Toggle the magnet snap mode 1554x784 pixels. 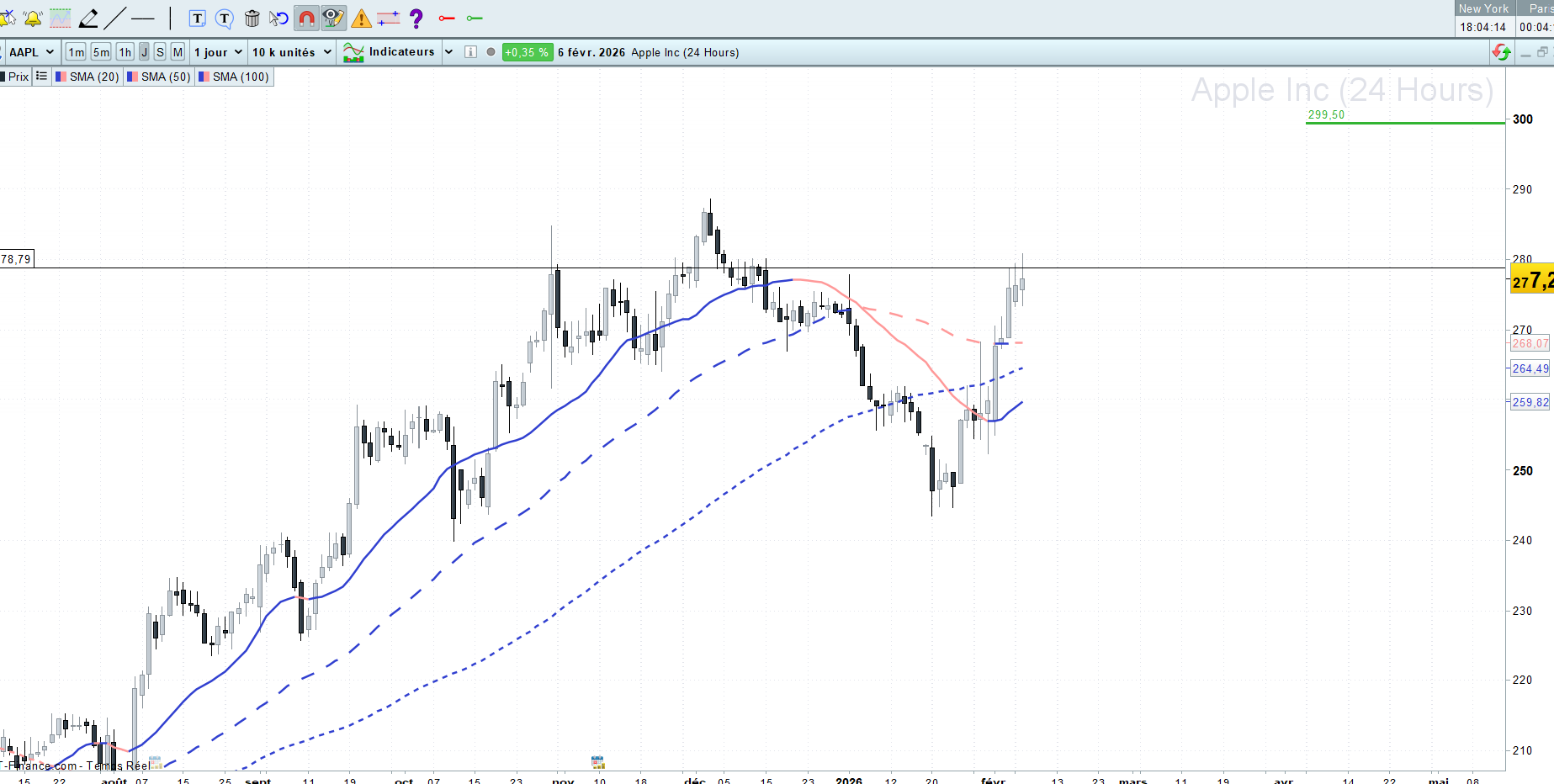pos(306,18)
